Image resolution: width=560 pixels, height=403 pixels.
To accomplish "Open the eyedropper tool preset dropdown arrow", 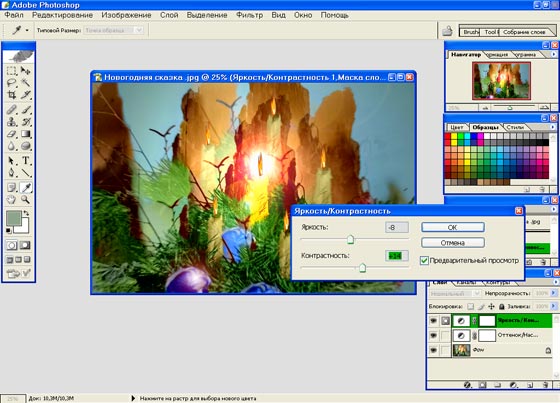I will [x=27, y=30].
